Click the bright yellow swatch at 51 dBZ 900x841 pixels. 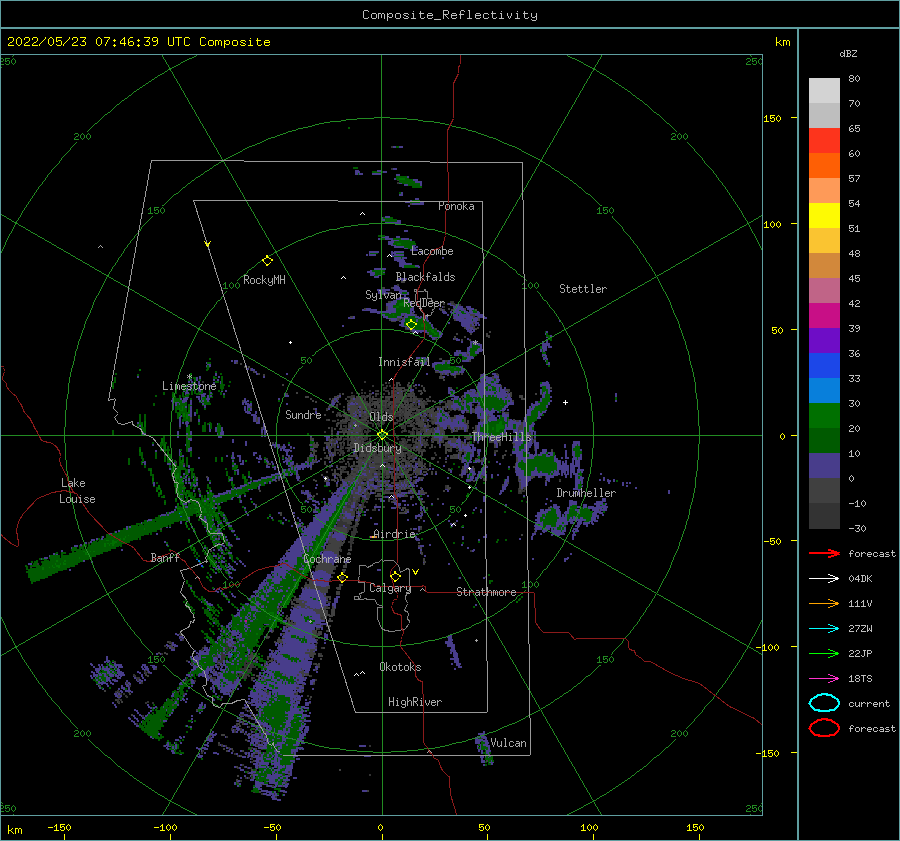(x=824, y=216)
